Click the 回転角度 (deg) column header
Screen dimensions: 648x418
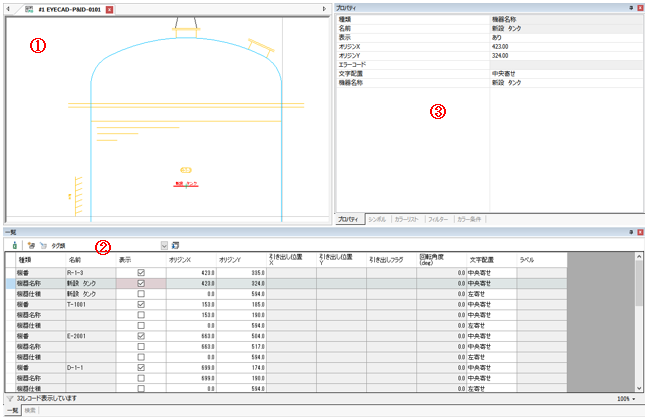tap(441, 260)
